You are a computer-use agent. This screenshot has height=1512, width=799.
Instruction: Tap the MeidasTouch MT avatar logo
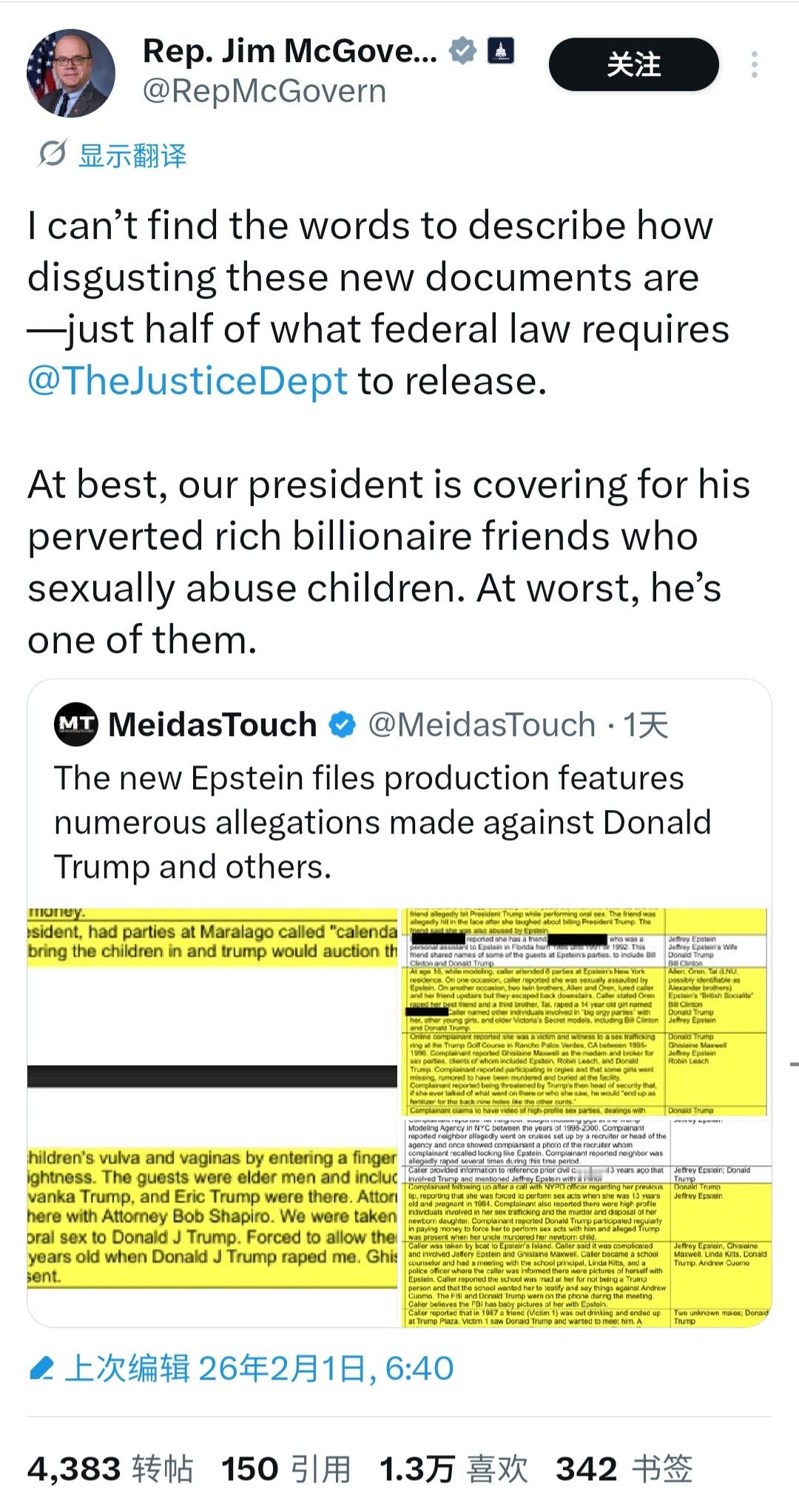pyautogui.click(x=76, y=724)
